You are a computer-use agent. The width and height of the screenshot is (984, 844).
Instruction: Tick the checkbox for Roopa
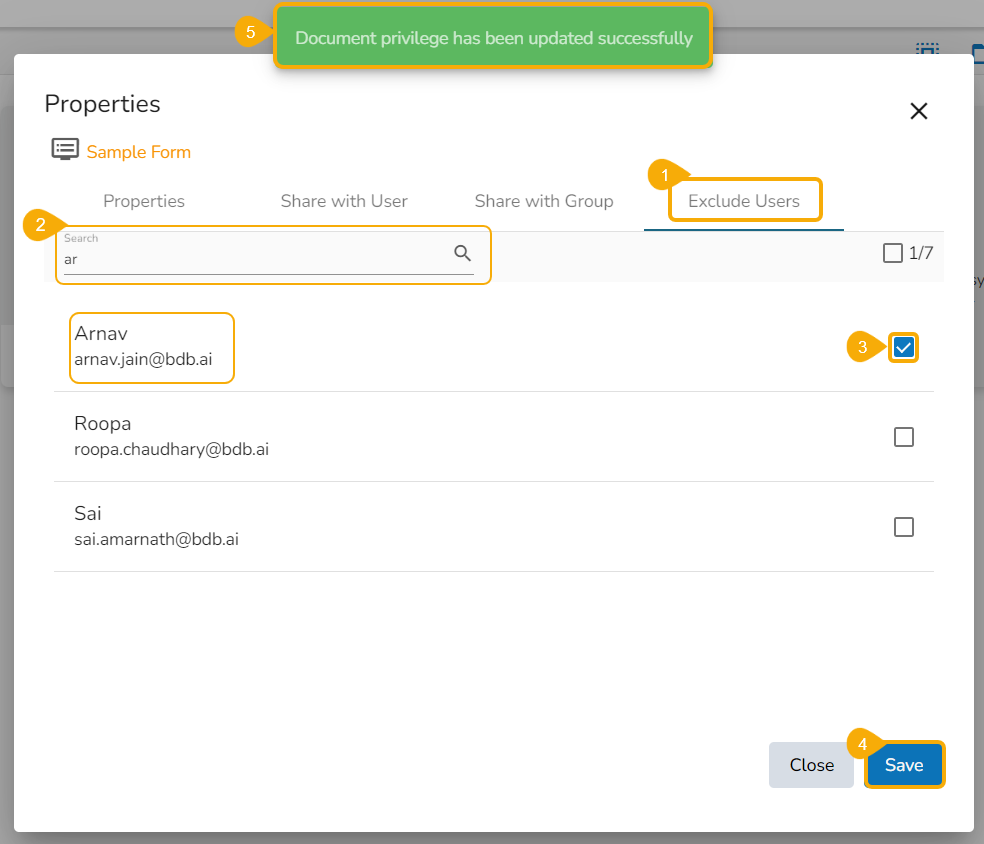pyautogui.click(x=904, y=437)
